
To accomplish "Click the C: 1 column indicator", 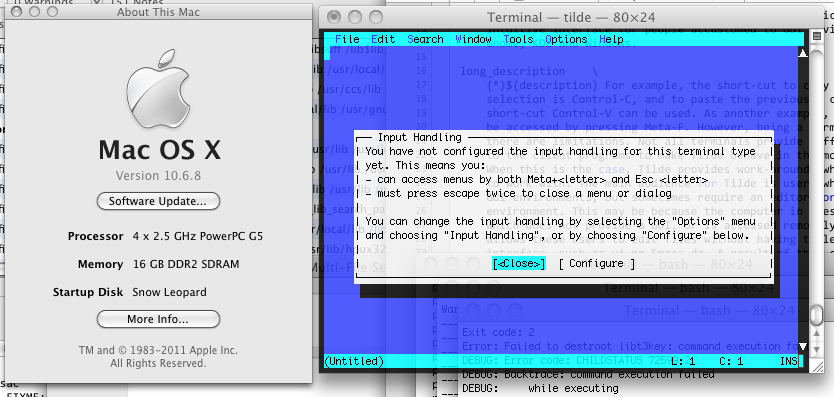I will (x=731, y=361).
